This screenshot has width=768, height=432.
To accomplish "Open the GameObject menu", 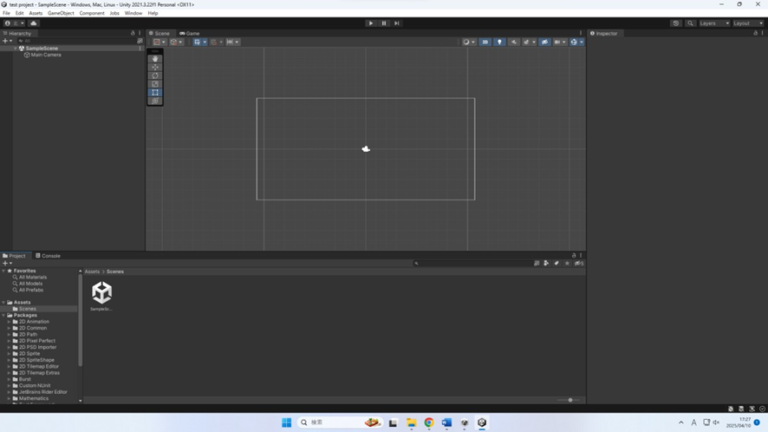I will 61,13.
